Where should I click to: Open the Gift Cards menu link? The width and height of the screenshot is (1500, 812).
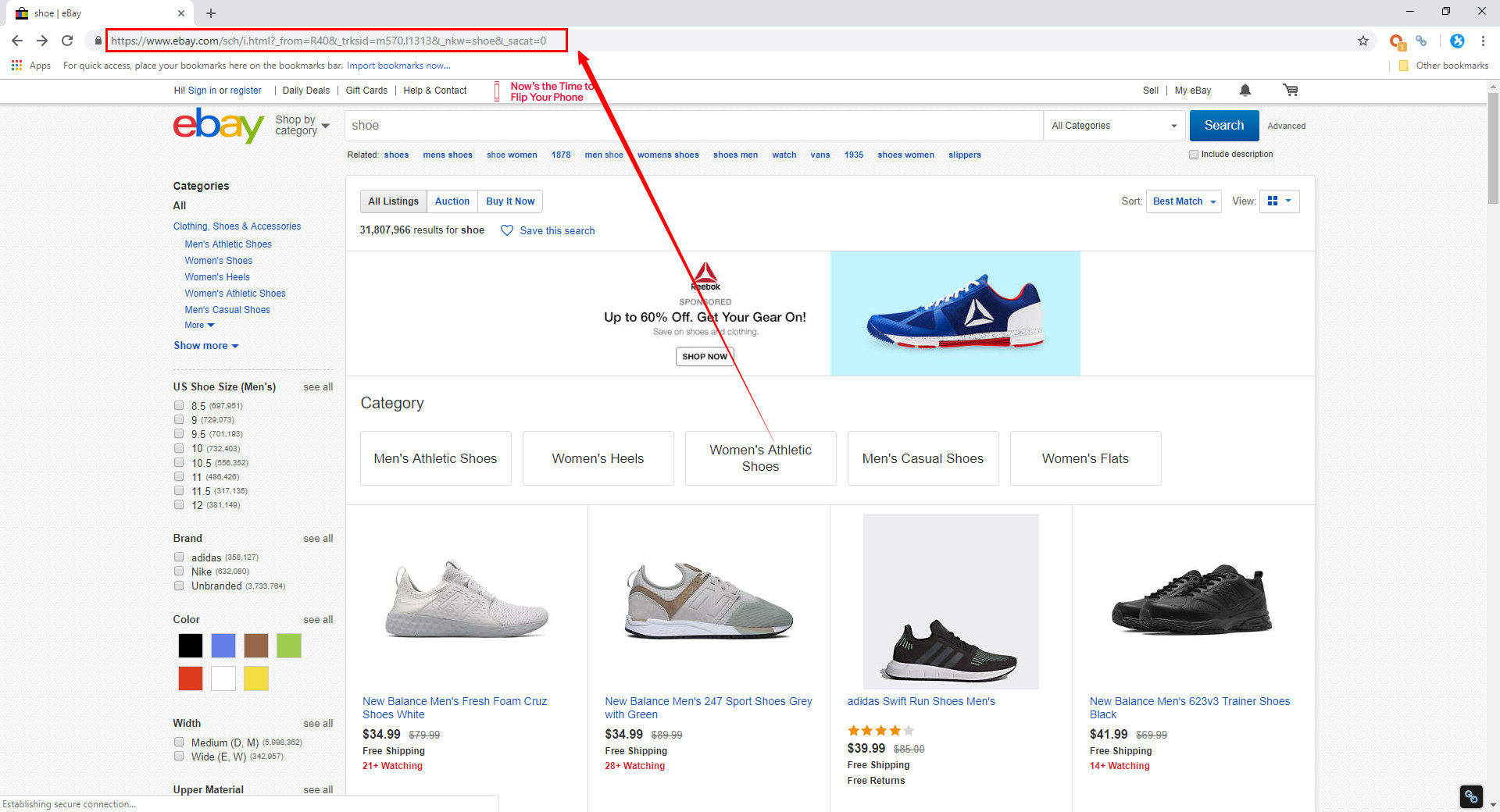366,91
